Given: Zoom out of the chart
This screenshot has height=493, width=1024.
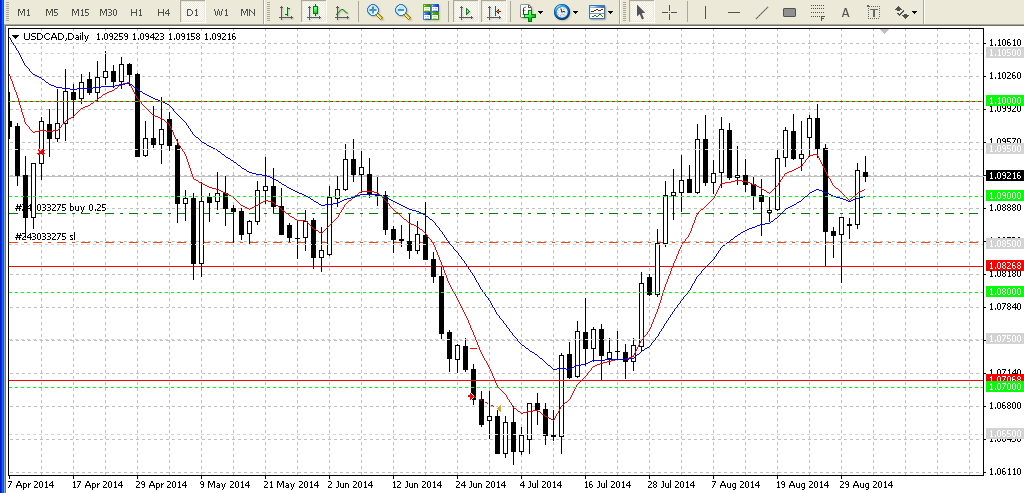Looking at the screenshot, I should click(403, 12).
